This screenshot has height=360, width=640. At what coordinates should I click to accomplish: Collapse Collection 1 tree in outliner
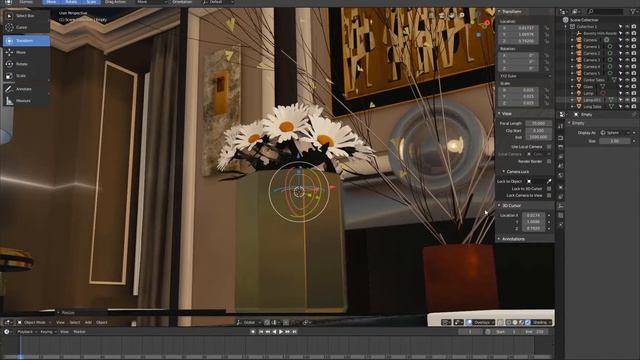(566, 27)
